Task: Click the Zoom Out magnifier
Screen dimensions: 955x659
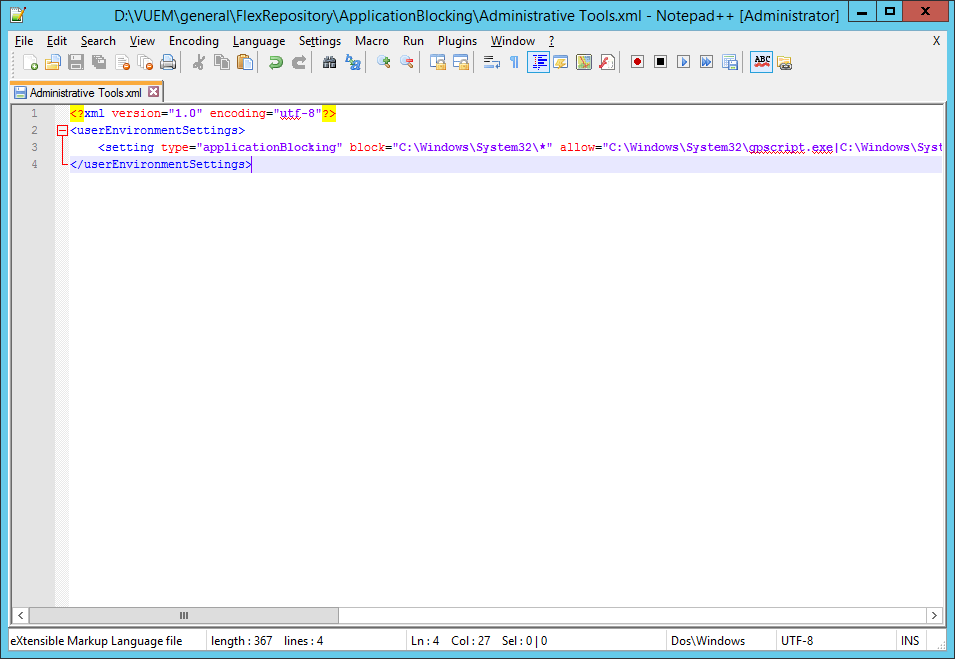Action: tap(406, 62)
